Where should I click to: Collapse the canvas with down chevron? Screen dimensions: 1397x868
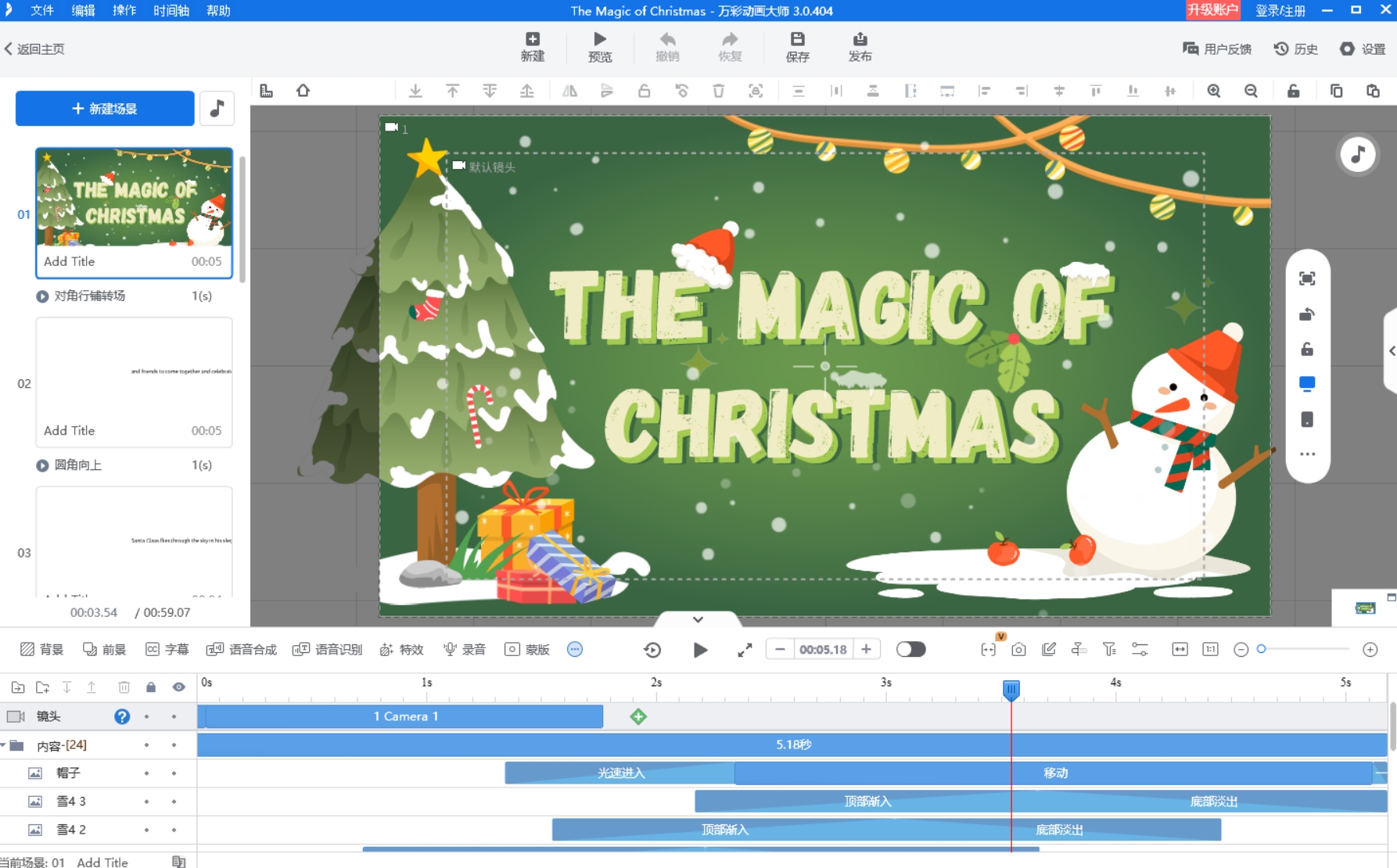[698, 619]
